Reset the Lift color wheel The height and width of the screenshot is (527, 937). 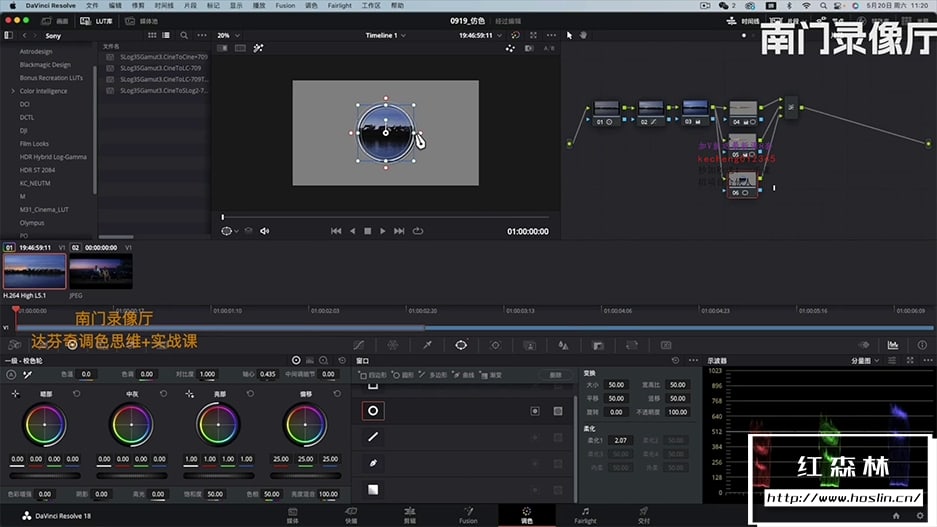[76, 394]
